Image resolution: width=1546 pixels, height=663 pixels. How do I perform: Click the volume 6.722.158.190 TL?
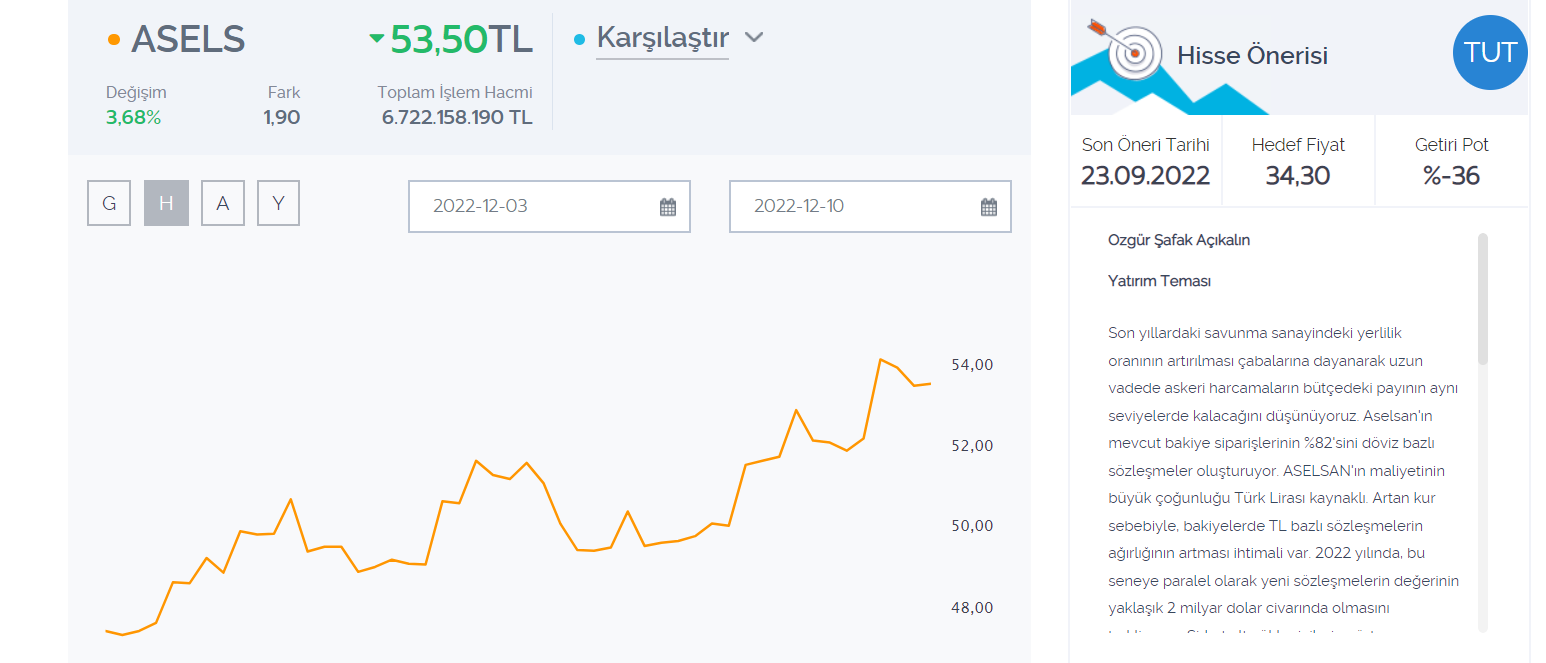[x=457, y=117]
